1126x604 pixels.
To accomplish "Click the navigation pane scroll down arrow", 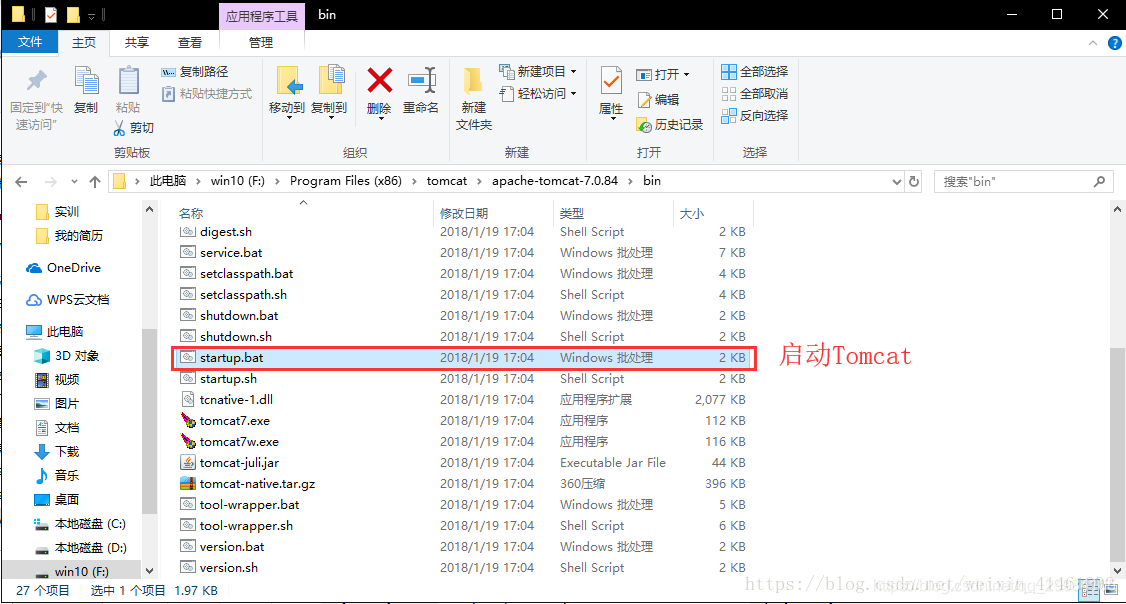I will click(149, 571).
